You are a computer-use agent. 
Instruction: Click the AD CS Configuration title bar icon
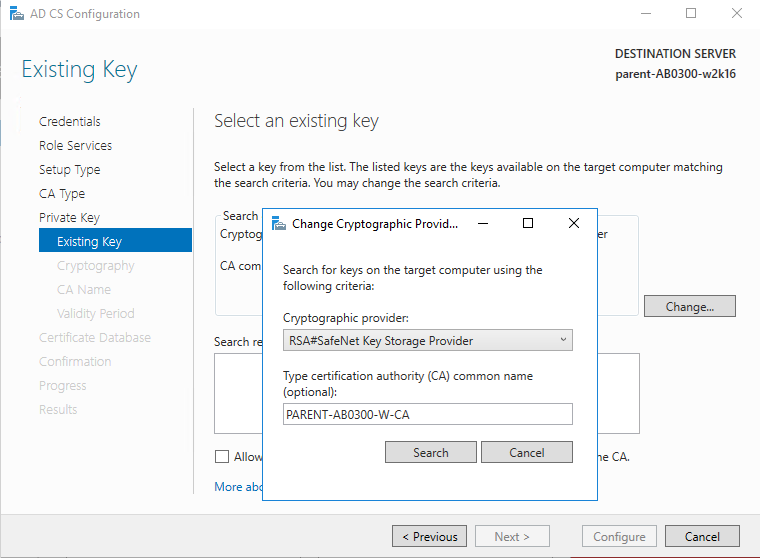click(16, 14)
